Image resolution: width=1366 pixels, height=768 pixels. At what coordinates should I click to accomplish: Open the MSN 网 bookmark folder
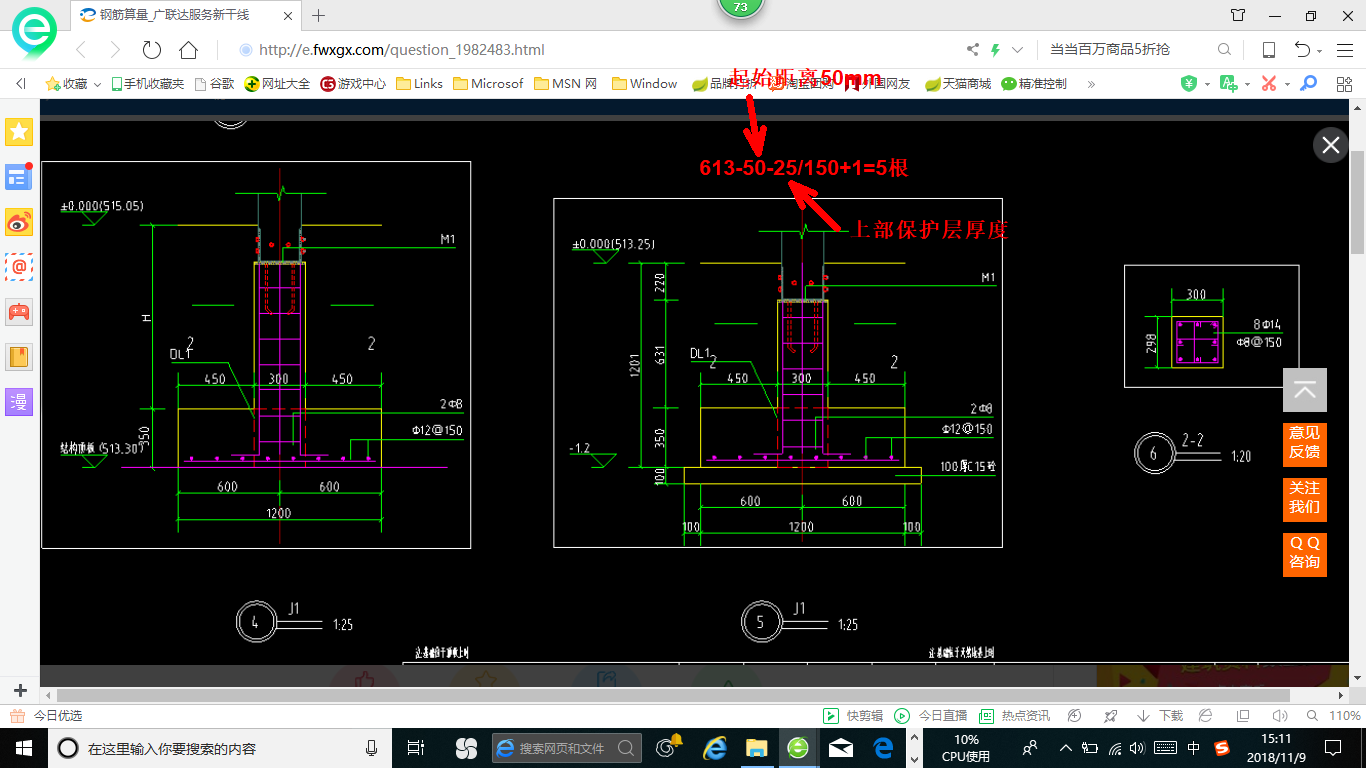(566, 84)
